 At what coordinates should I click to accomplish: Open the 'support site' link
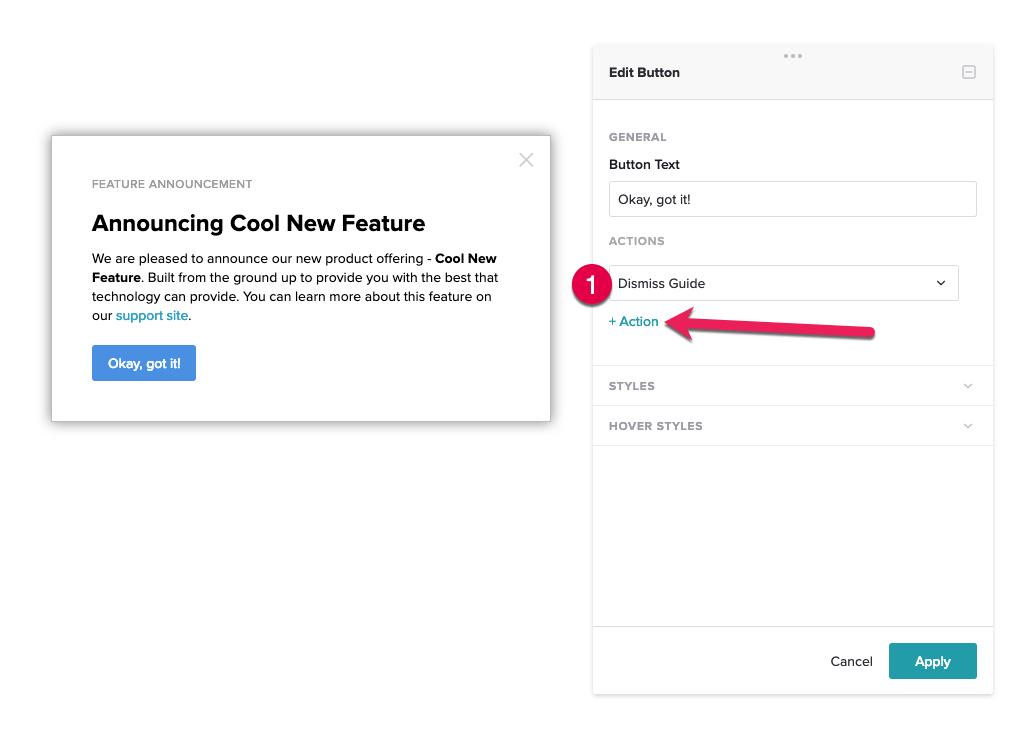(x=152, y=316)
